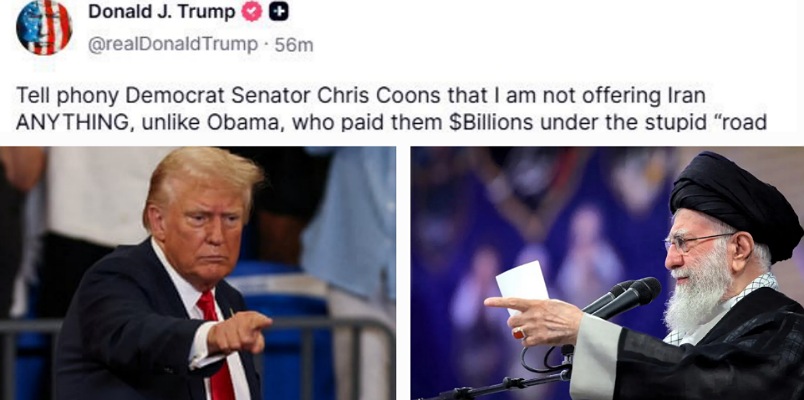Click the microphones in the right photo

(622, 297)
